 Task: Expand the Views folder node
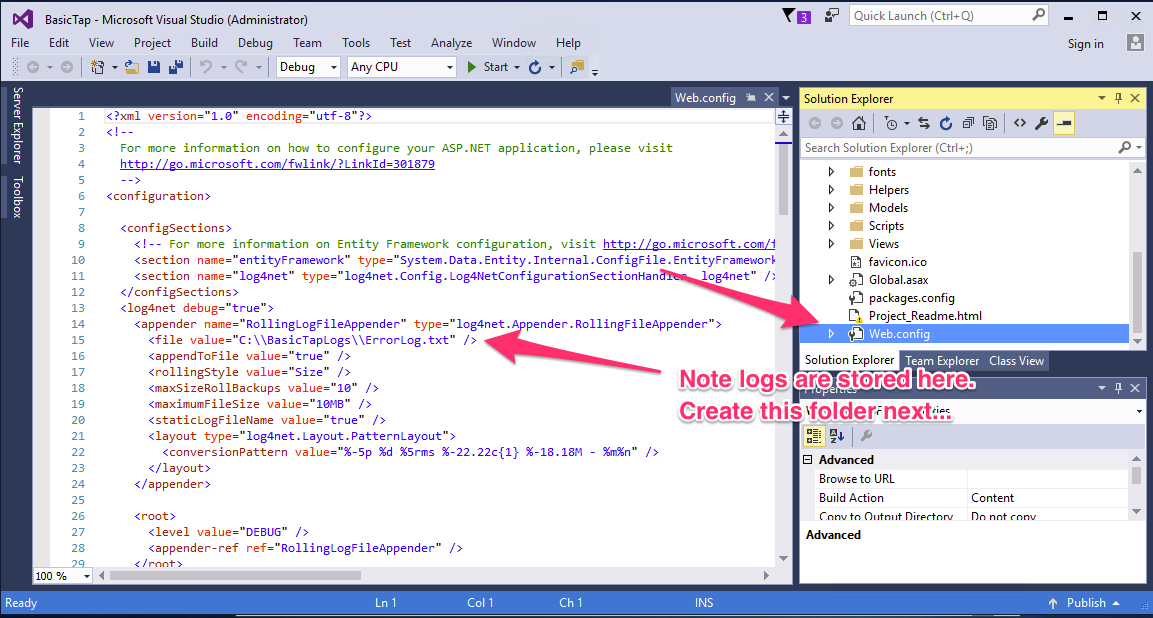(x=831, y=244)
